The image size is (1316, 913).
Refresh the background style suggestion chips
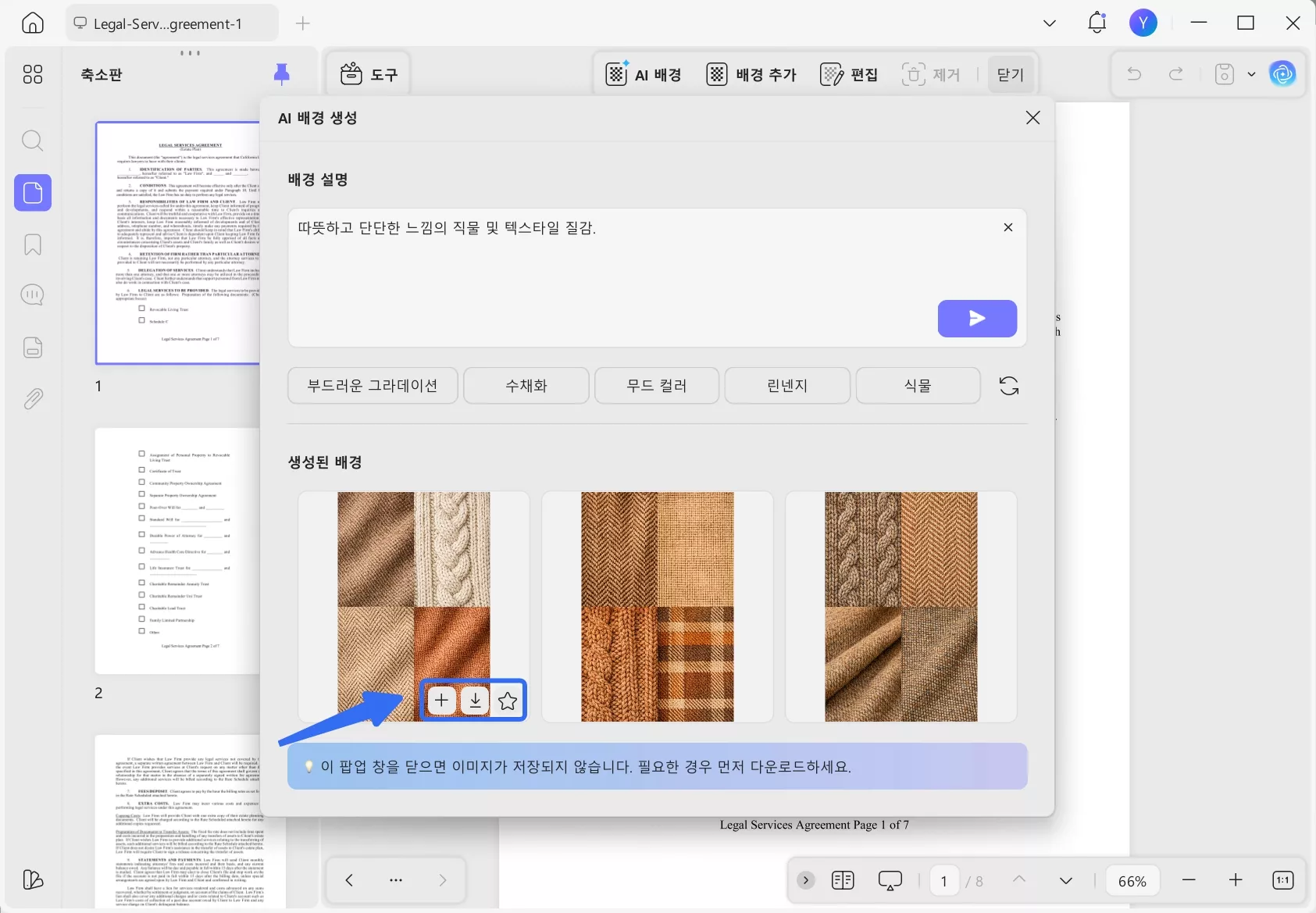(1008, 385)
